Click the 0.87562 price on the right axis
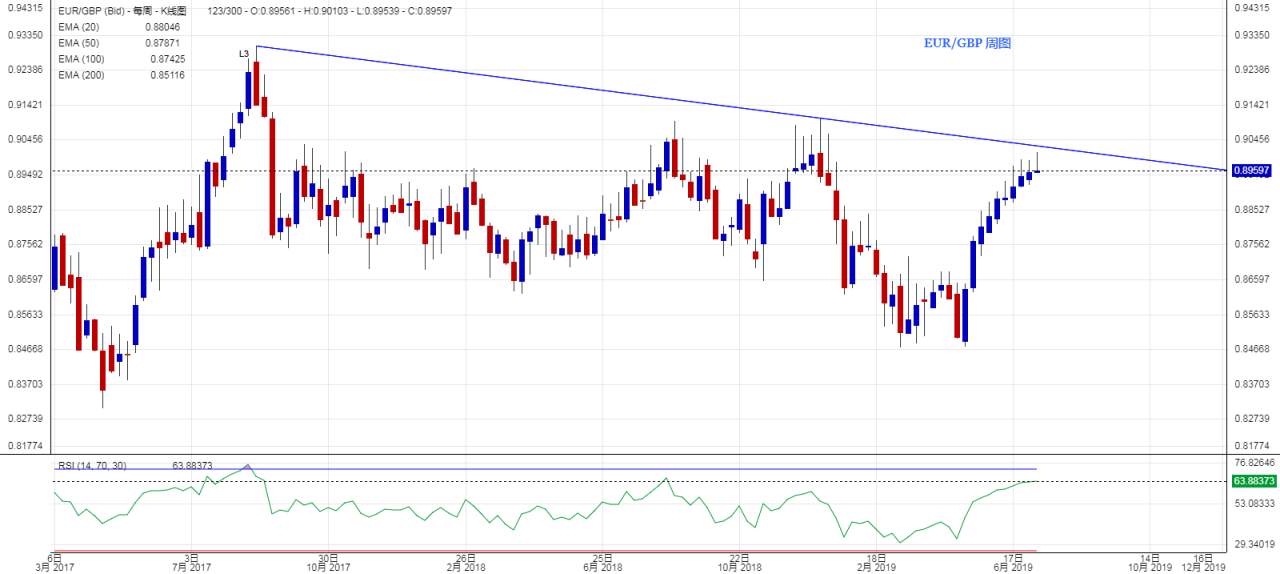 click(1252, 244)
